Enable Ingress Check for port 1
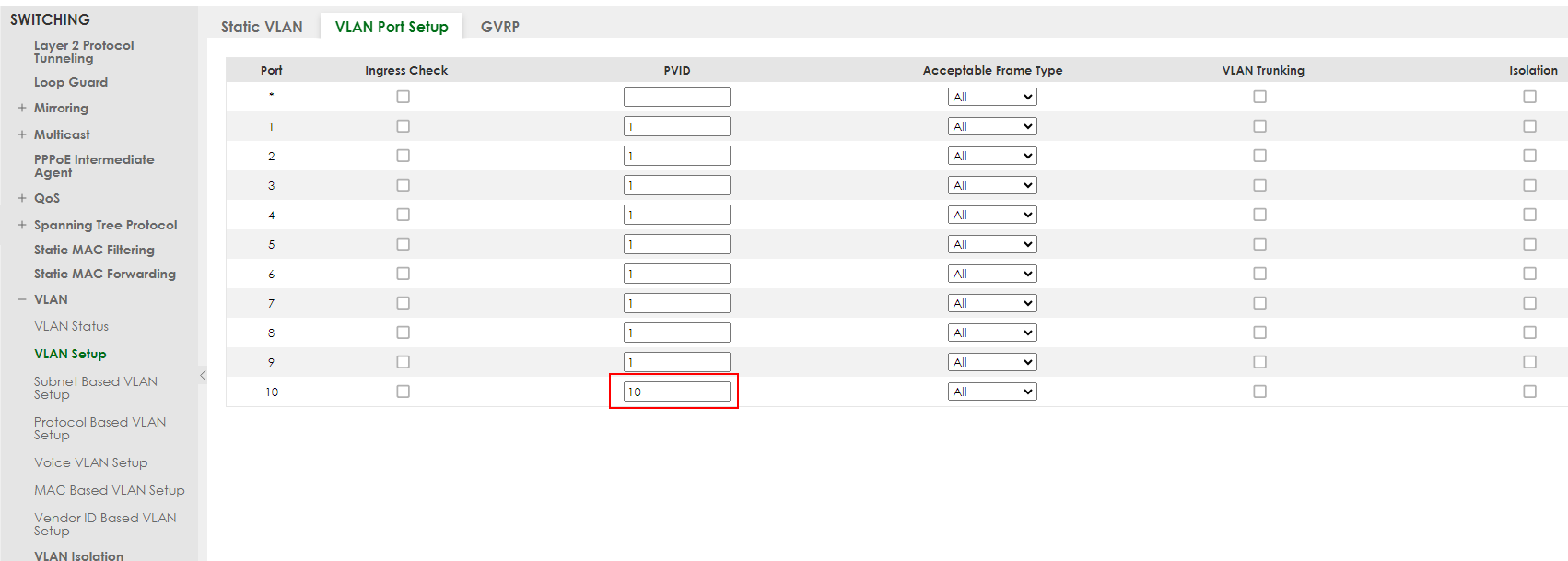Screen dimensions: 1568x561 click(x=403, y=126)
